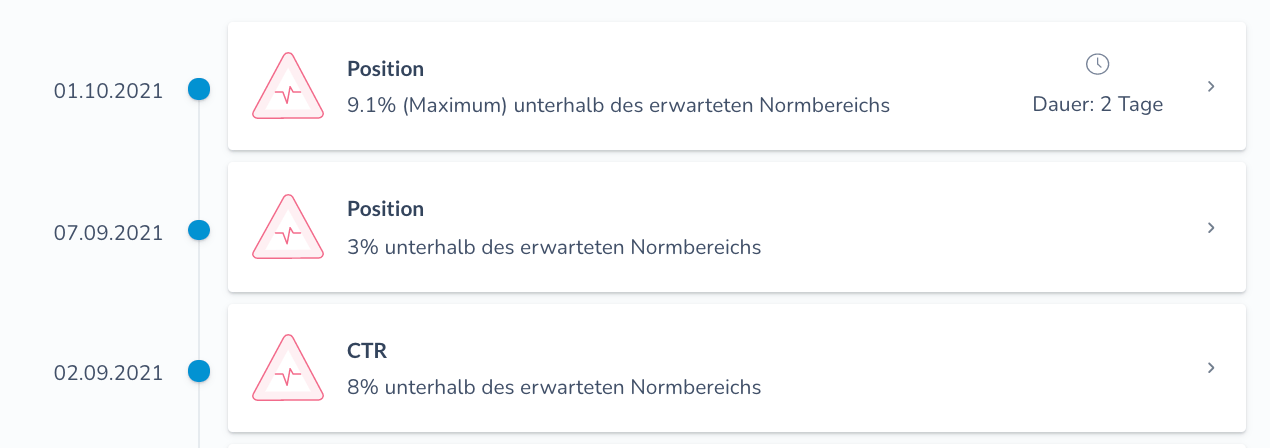Click the Position title in the second alert card
The width and height of the screenshot is (1270, 448).
click(386, 209)
